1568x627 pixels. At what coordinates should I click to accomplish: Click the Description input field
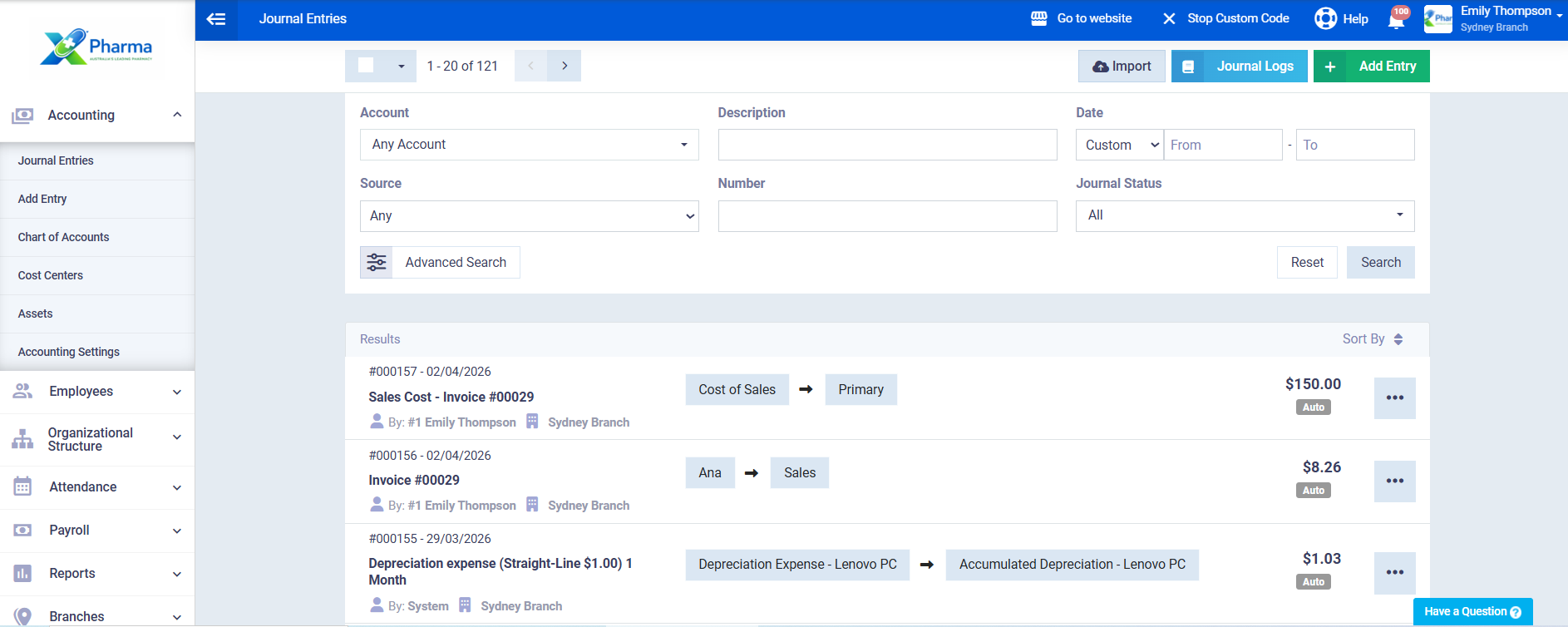click(x=888, y=145)
